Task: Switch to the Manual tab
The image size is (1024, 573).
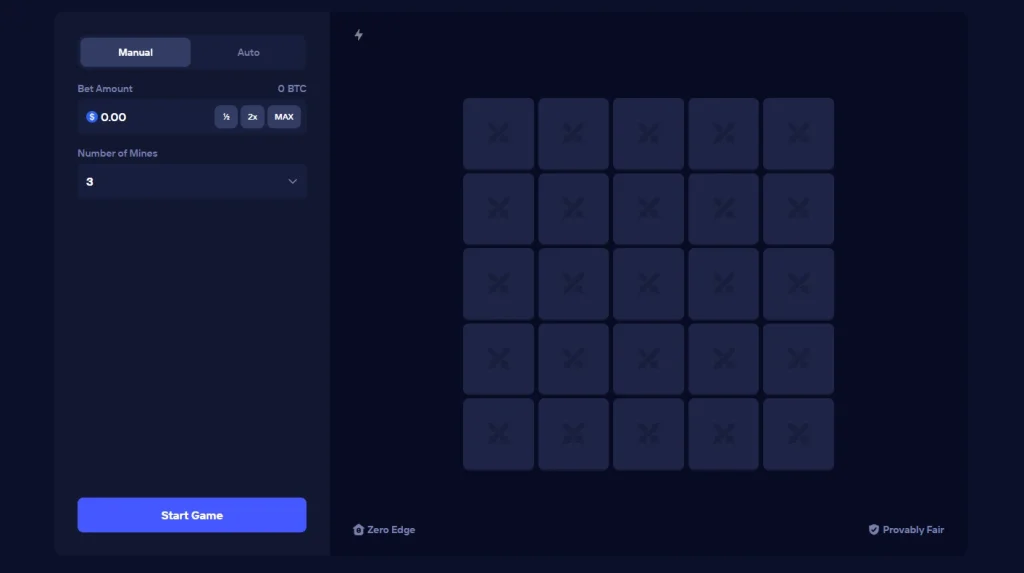Action: tap(135, 52)
